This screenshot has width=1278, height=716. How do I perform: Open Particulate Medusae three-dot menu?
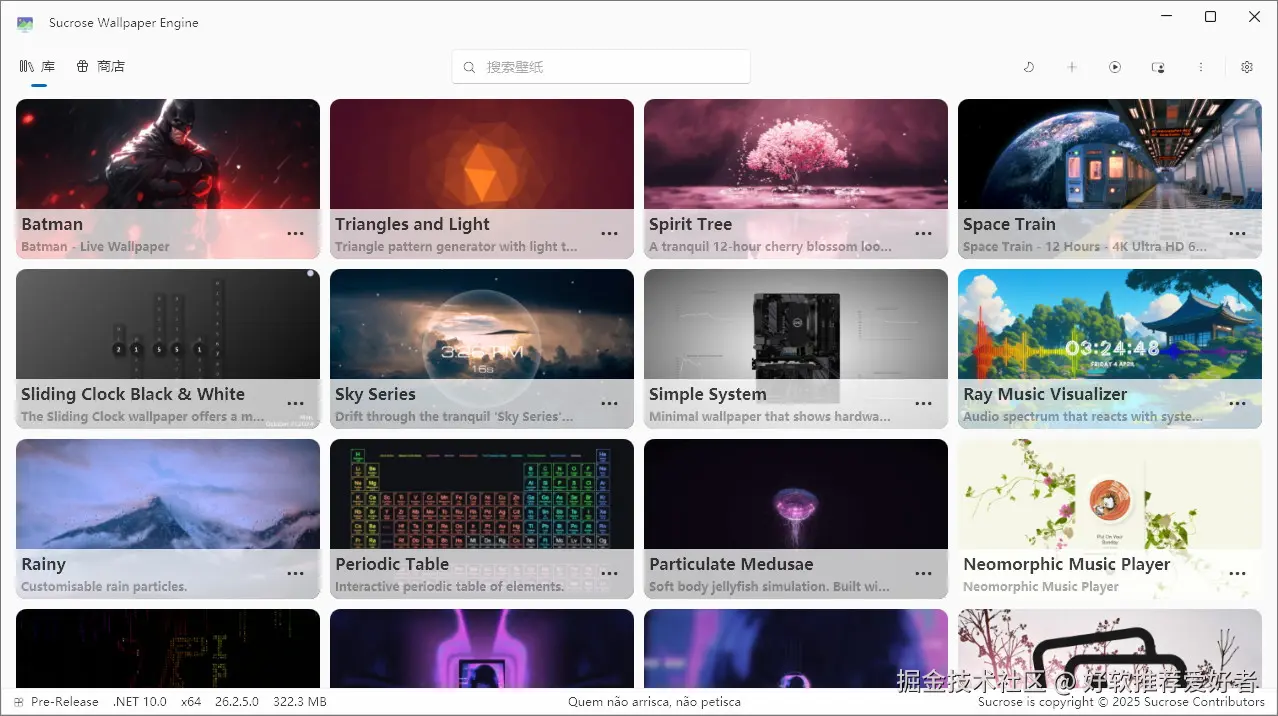tap(924, 574)
